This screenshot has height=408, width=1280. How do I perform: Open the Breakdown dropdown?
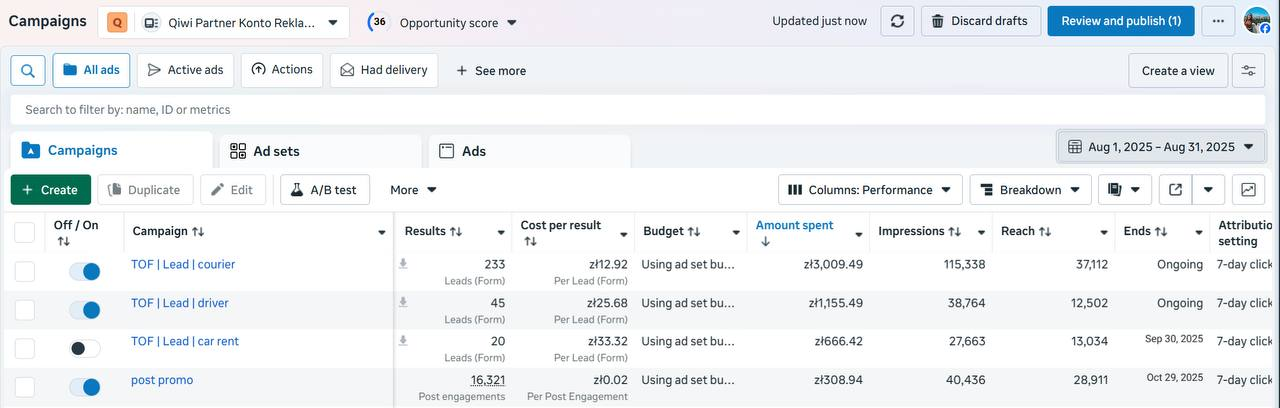tap(1030, 190)
